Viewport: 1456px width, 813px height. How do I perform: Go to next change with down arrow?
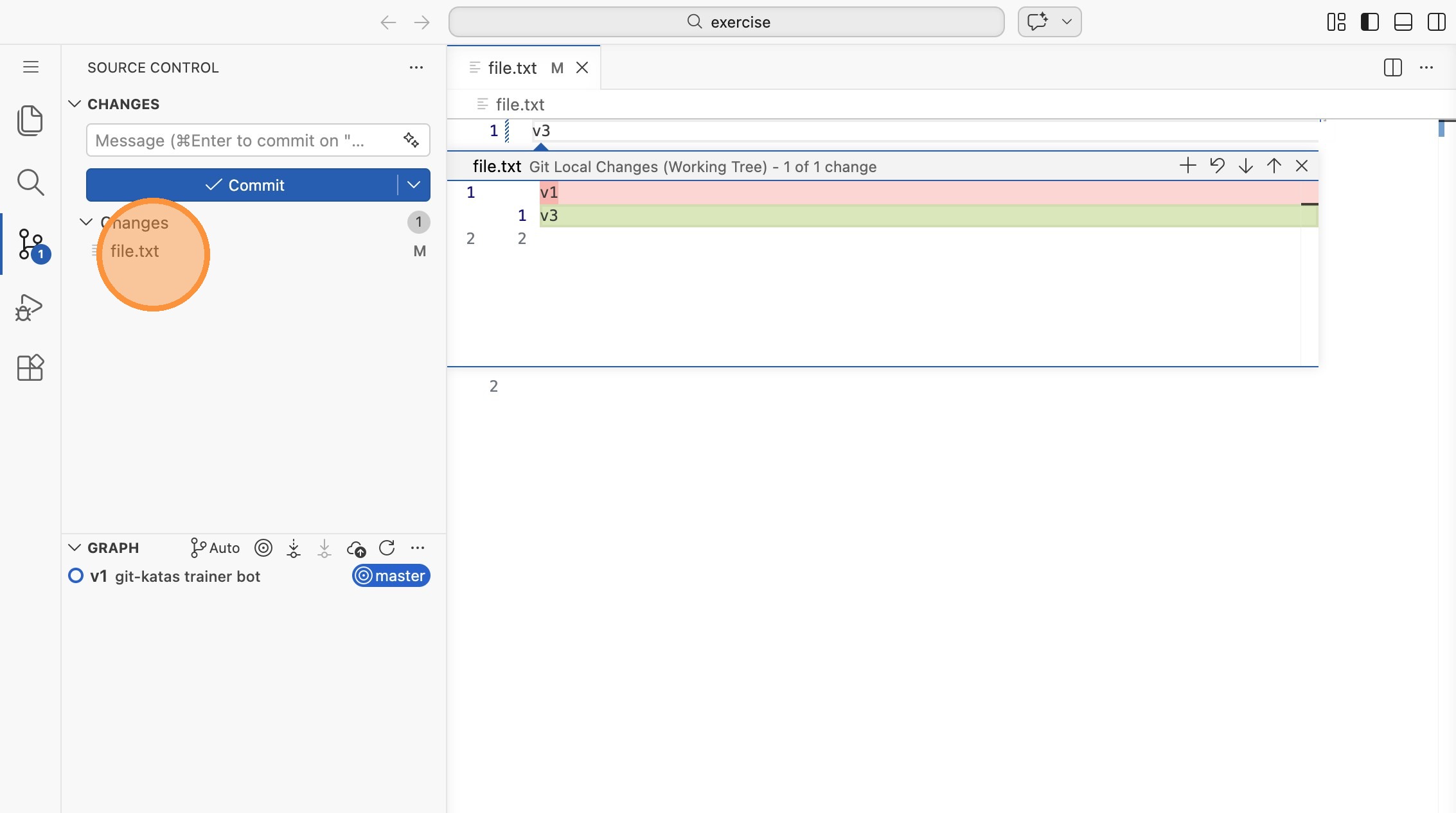[1245, 166]
